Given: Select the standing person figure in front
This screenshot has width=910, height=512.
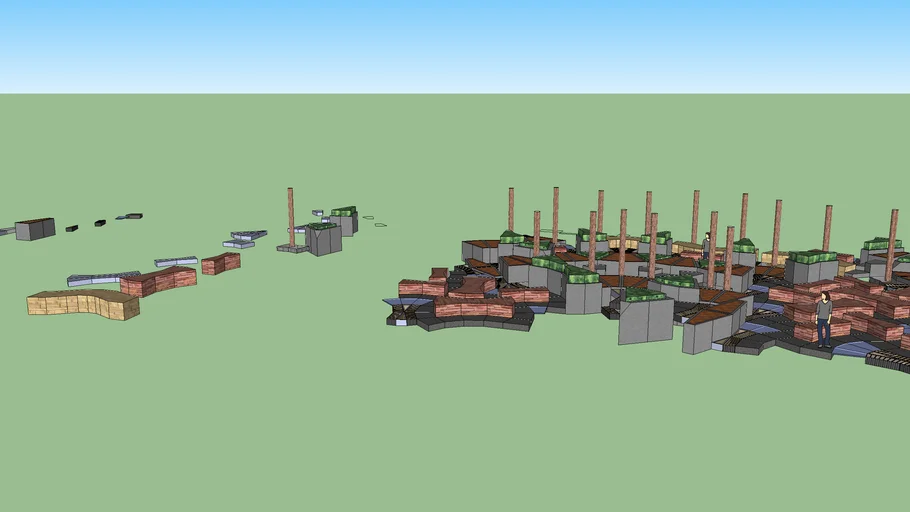Looking at the screenshot, I should coord(823,318).
